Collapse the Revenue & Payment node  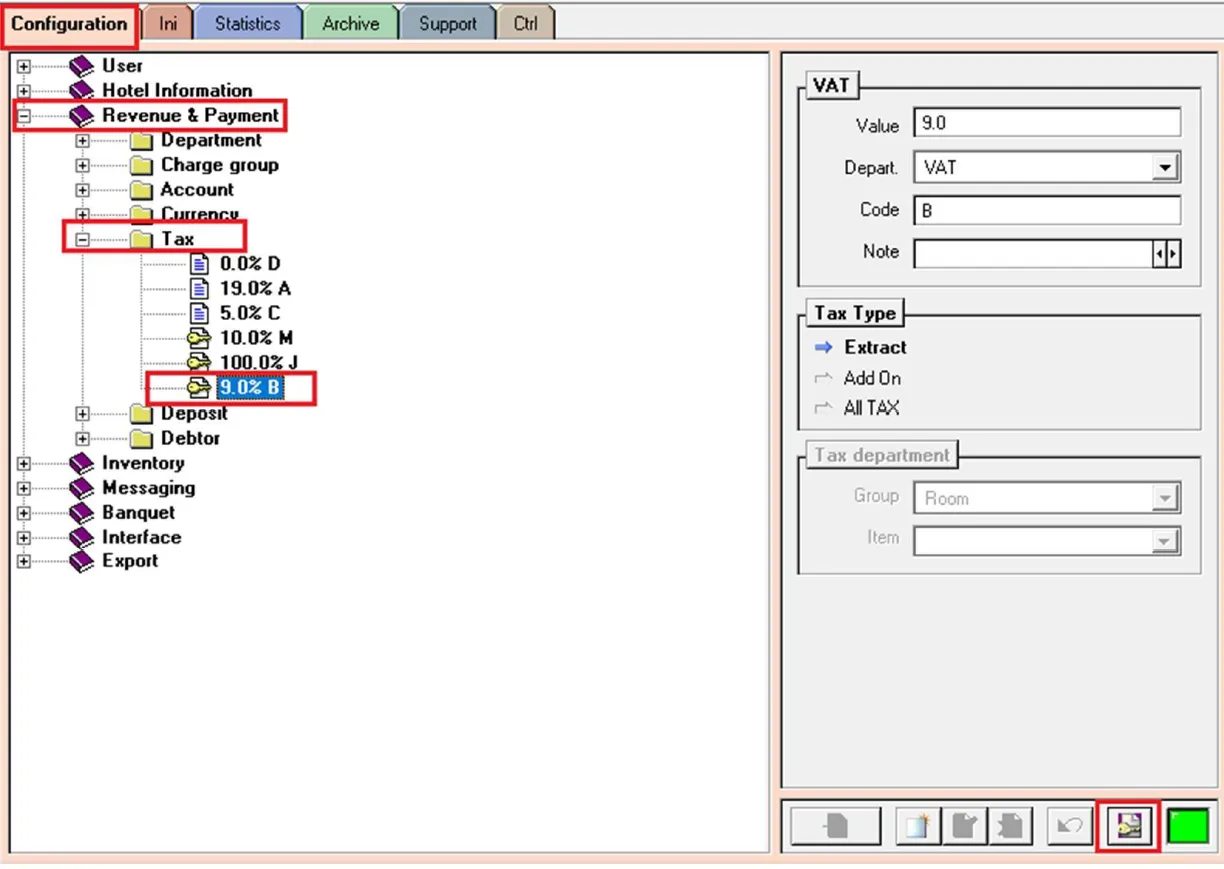(24, 116)
